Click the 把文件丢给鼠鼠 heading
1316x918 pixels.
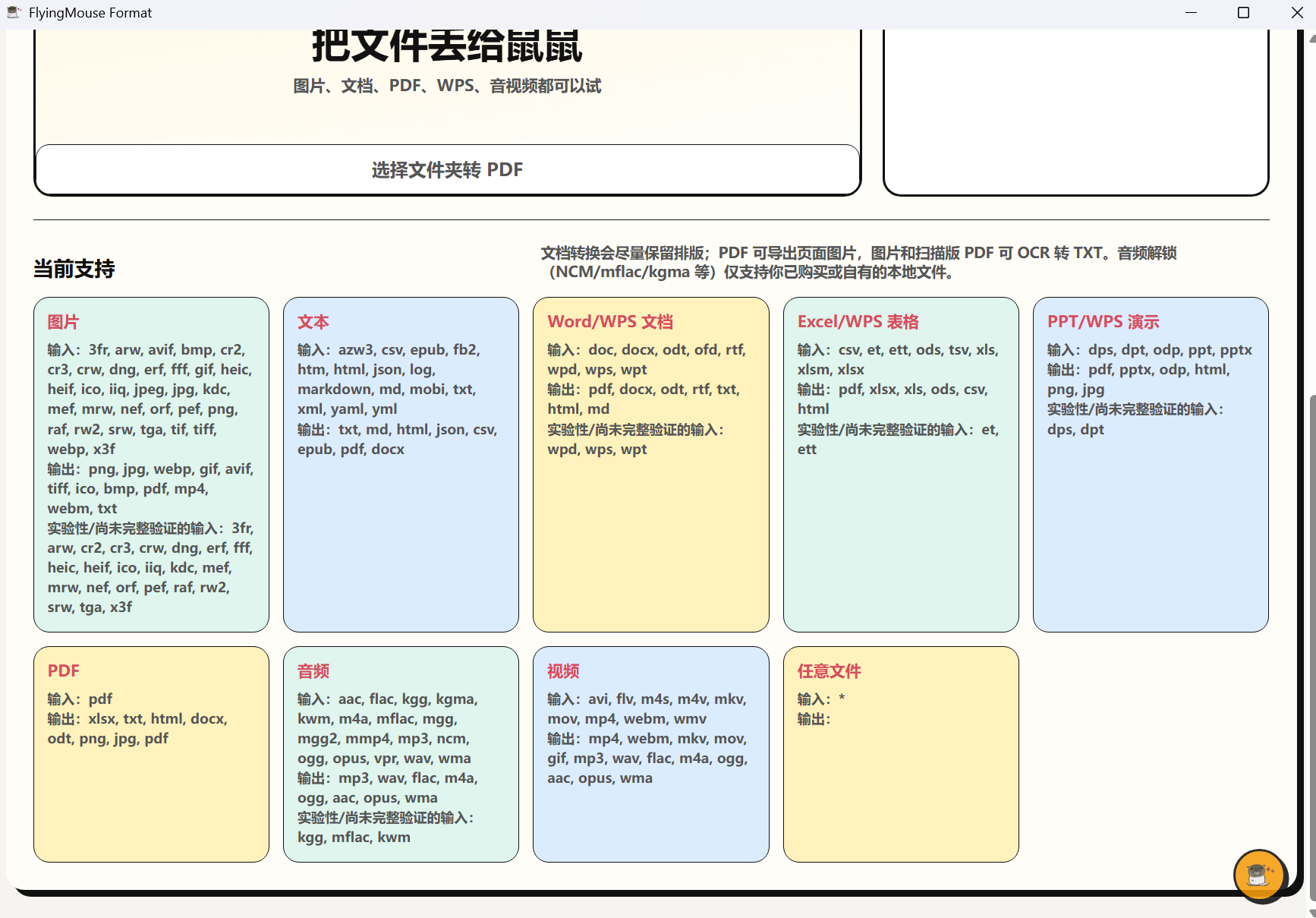coord(447,46)
